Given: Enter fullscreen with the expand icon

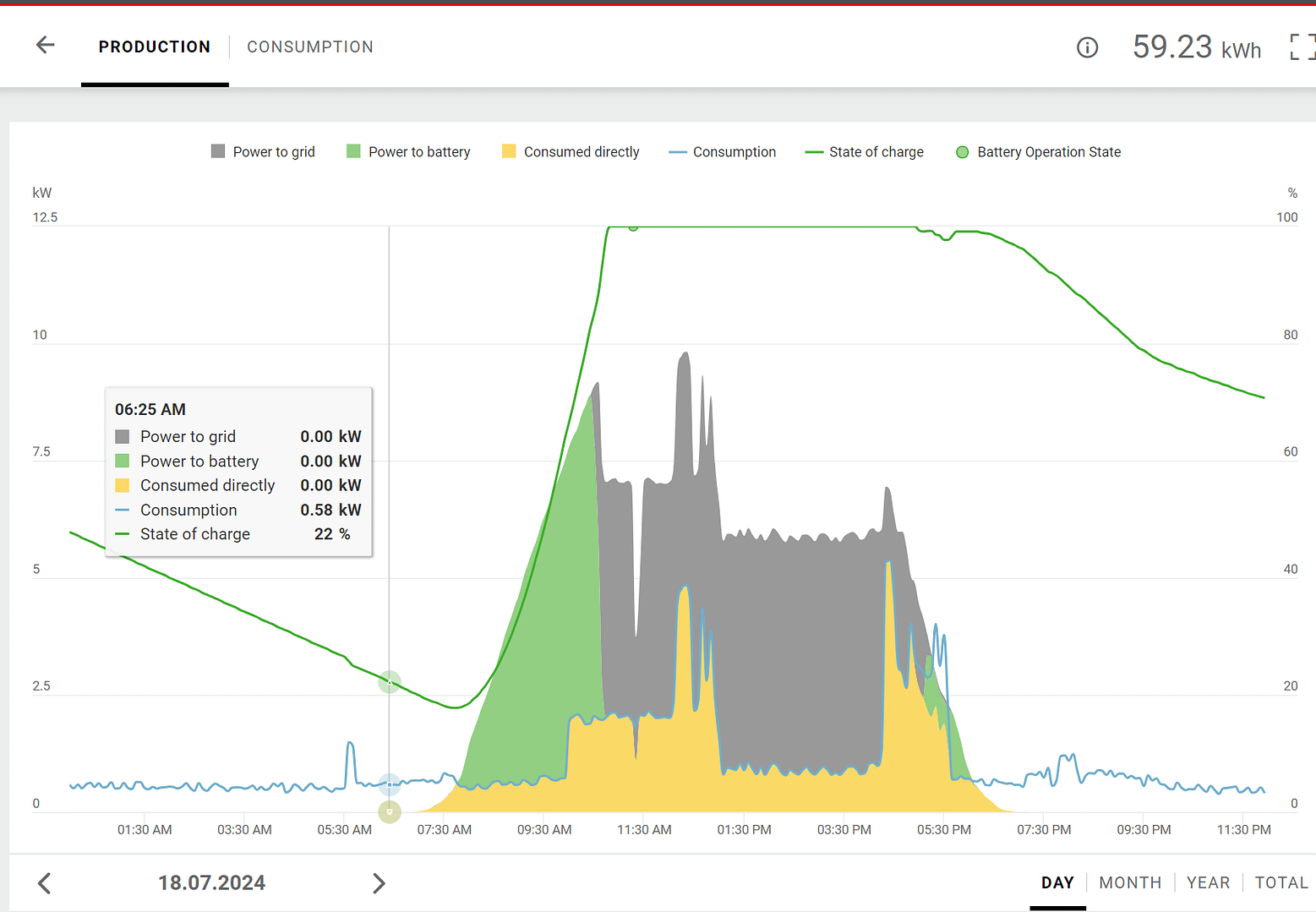Looking at the screenshot, I should 1302,47.
